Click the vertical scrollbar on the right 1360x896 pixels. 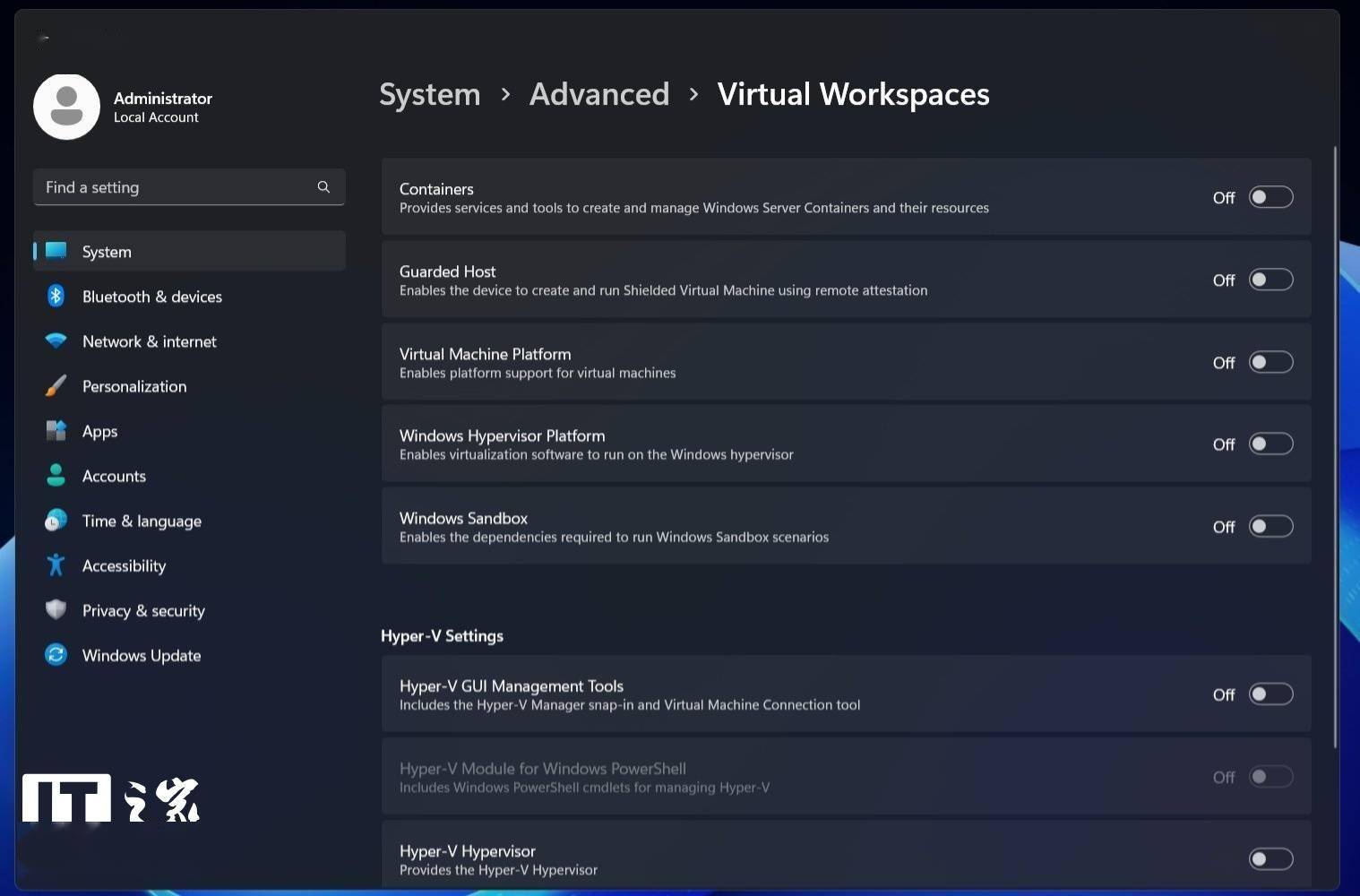pyautogui.click(x=1335, y=447)
